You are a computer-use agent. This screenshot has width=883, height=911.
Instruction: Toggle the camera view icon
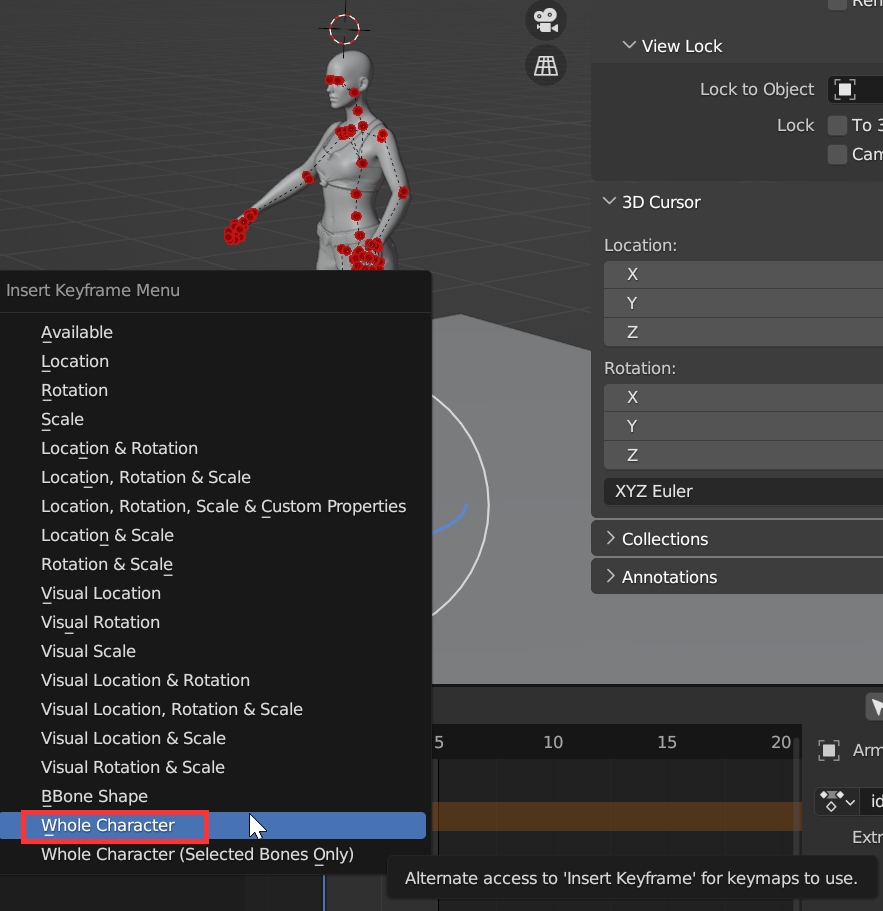pyautogui.click(x=545, y=19)
